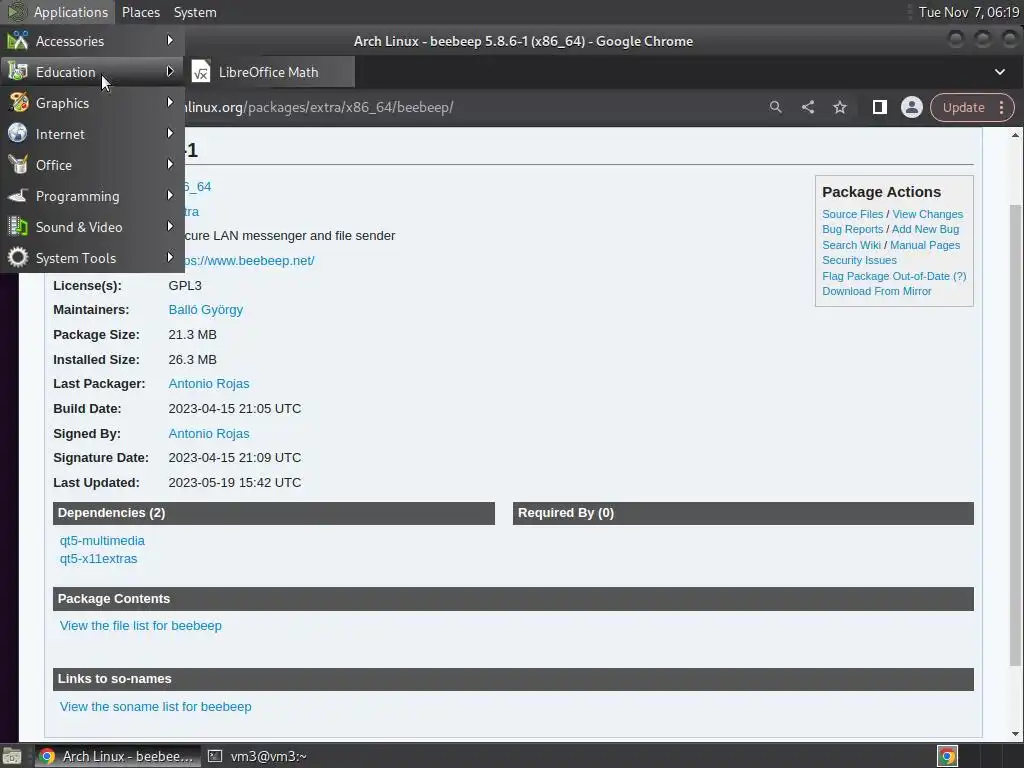Click the Applications menu logo icon
1024x768 pixels.
16,12
